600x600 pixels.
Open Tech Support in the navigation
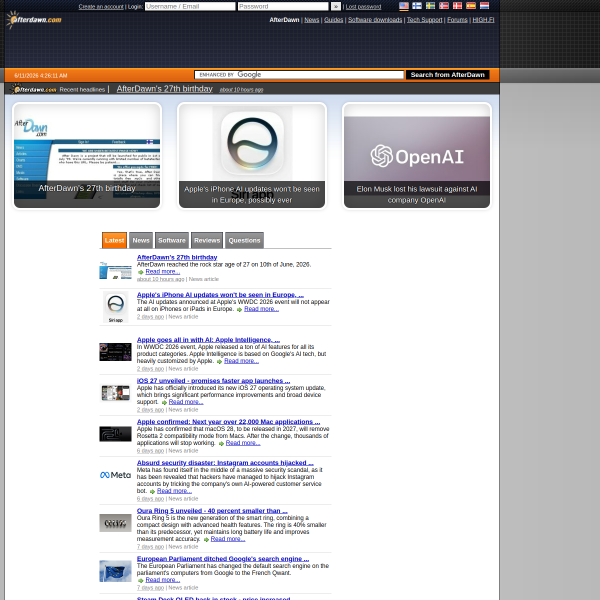424,20
